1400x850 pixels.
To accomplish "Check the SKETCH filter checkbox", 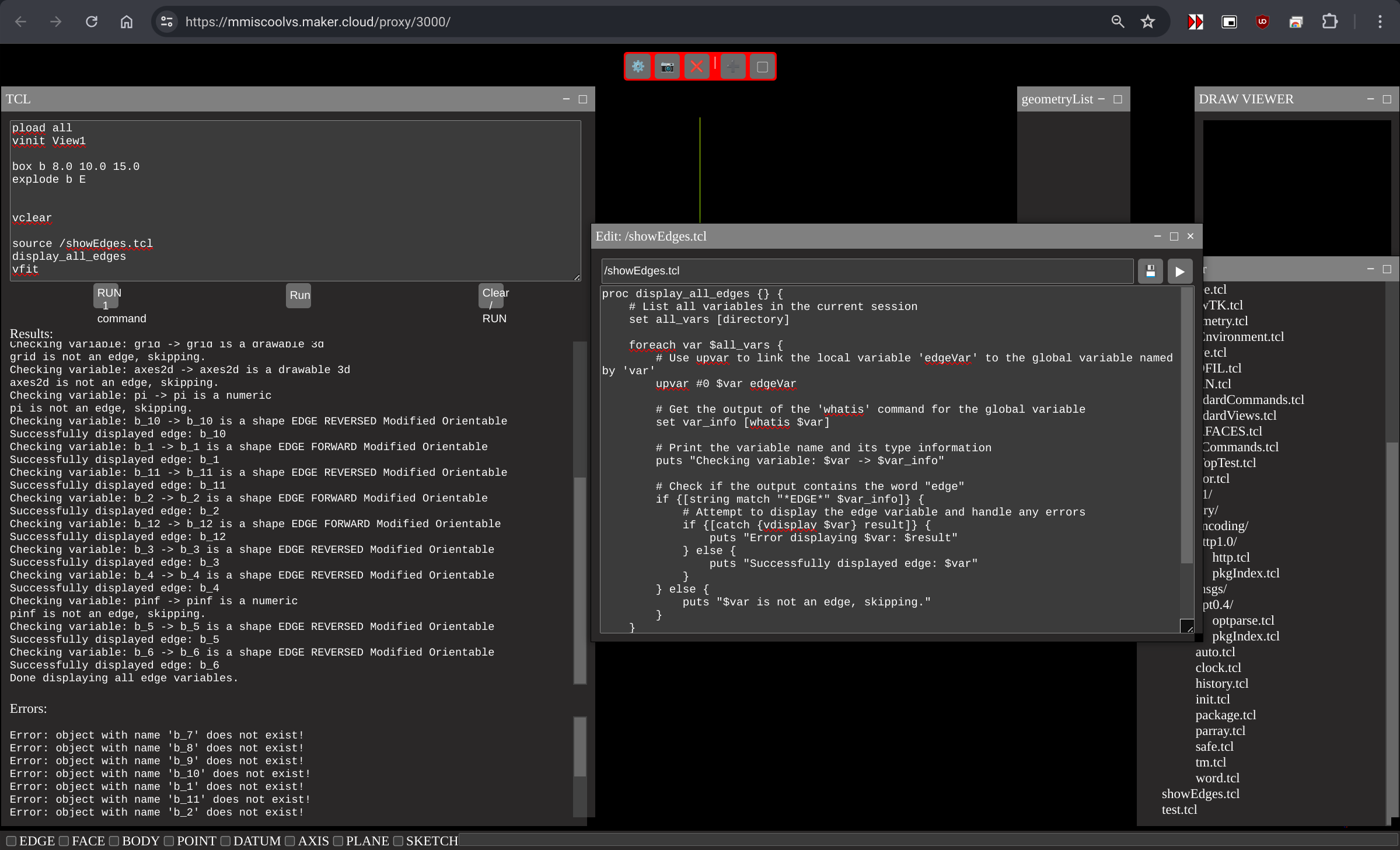I will coord(398,841).
